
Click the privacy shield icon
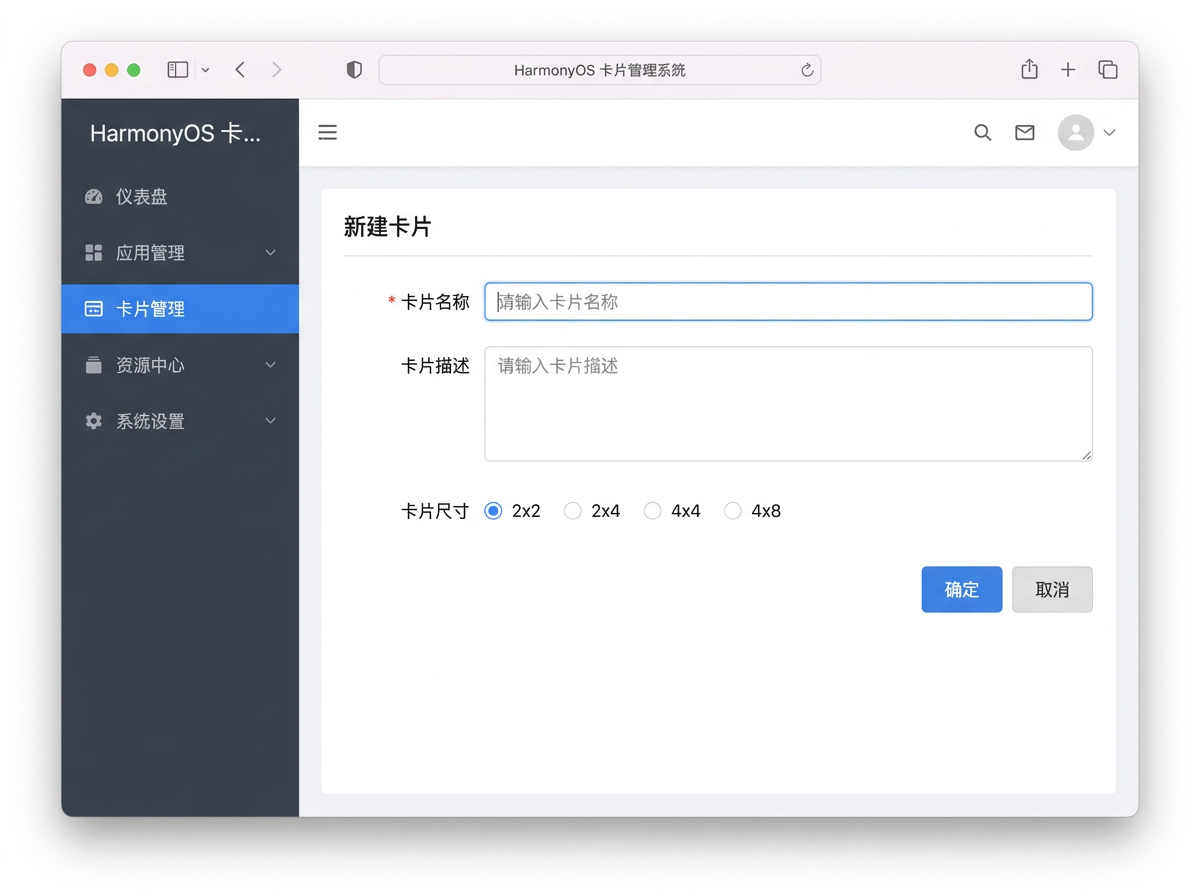(x=354, y=70)
